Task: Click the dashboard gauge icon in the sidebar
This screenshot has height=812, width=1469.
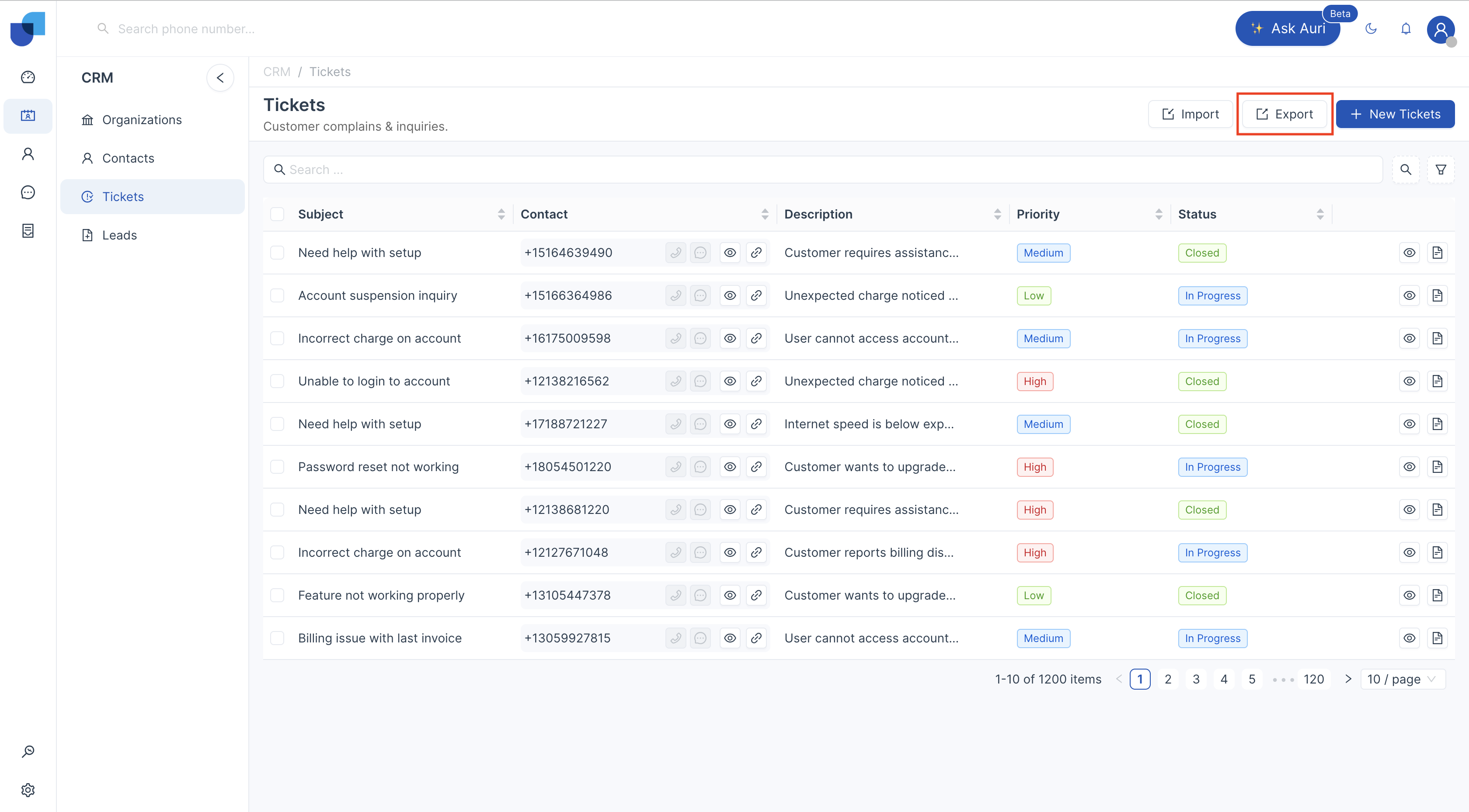Action: pyautogui.click(x=28, y=77)
